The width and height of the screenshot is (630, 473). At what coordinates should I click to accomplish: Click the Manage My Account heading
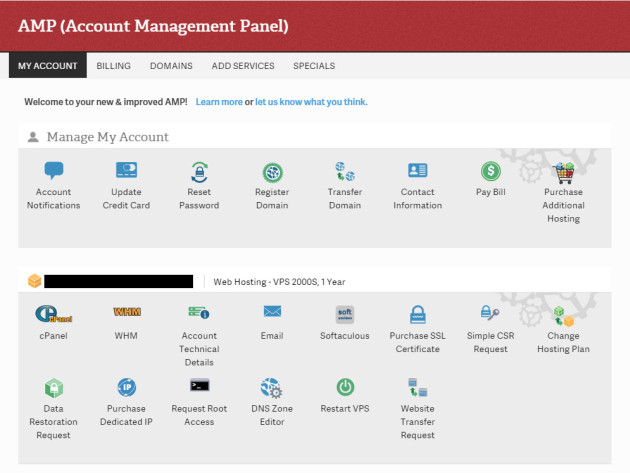click(x=108, y=137)
